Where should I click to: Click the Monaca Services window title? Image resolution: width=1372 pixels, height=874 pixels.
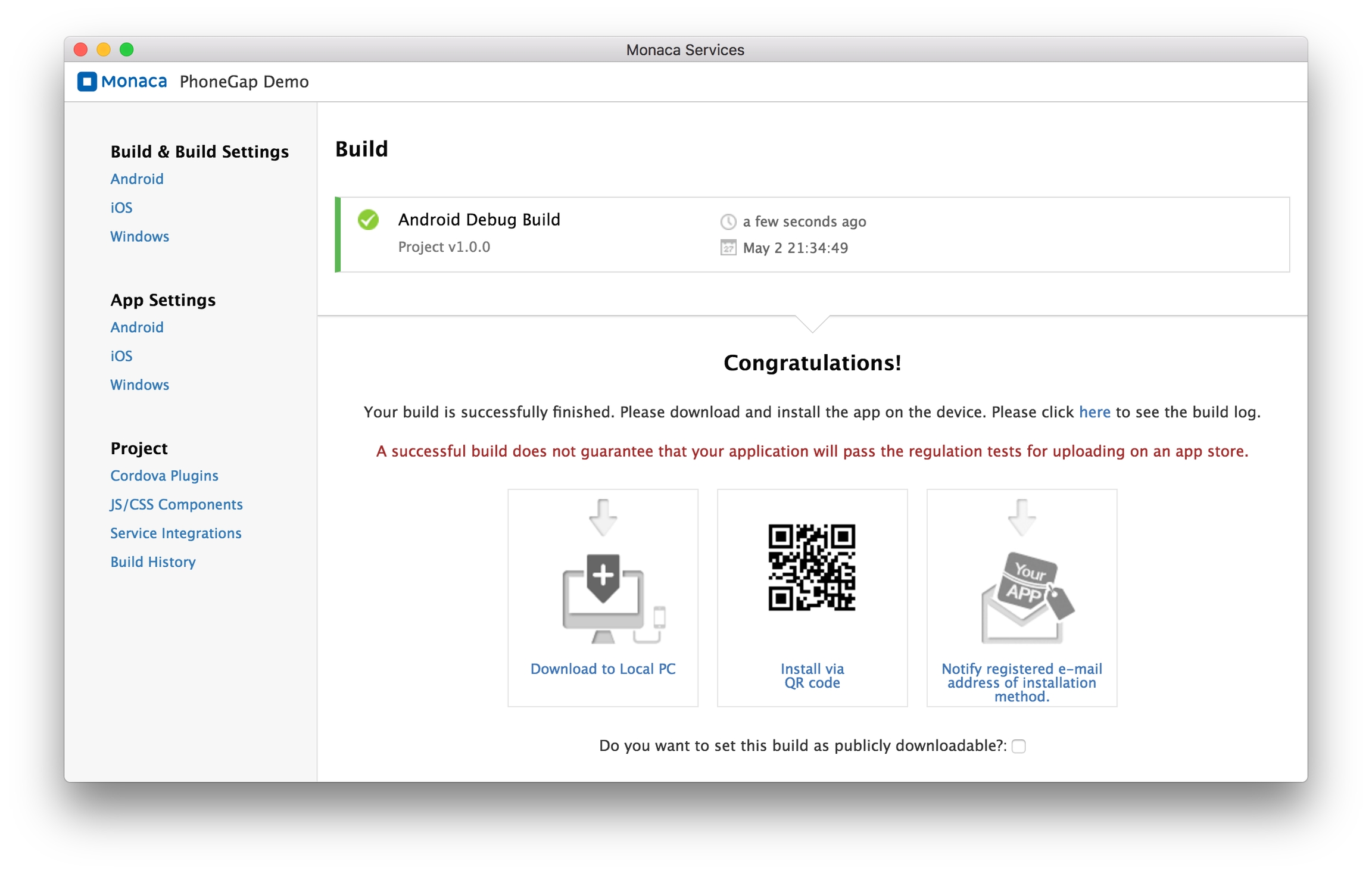click(x=685, y=49)
